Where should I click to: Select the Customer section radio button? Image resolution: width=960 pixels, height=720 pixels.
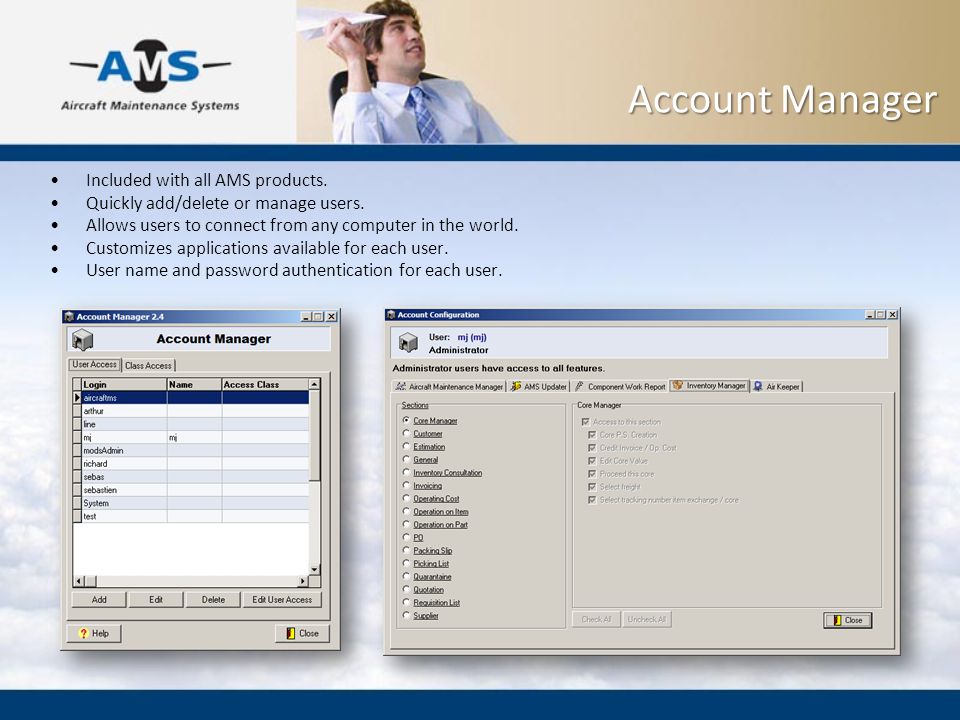click(406, 433)
